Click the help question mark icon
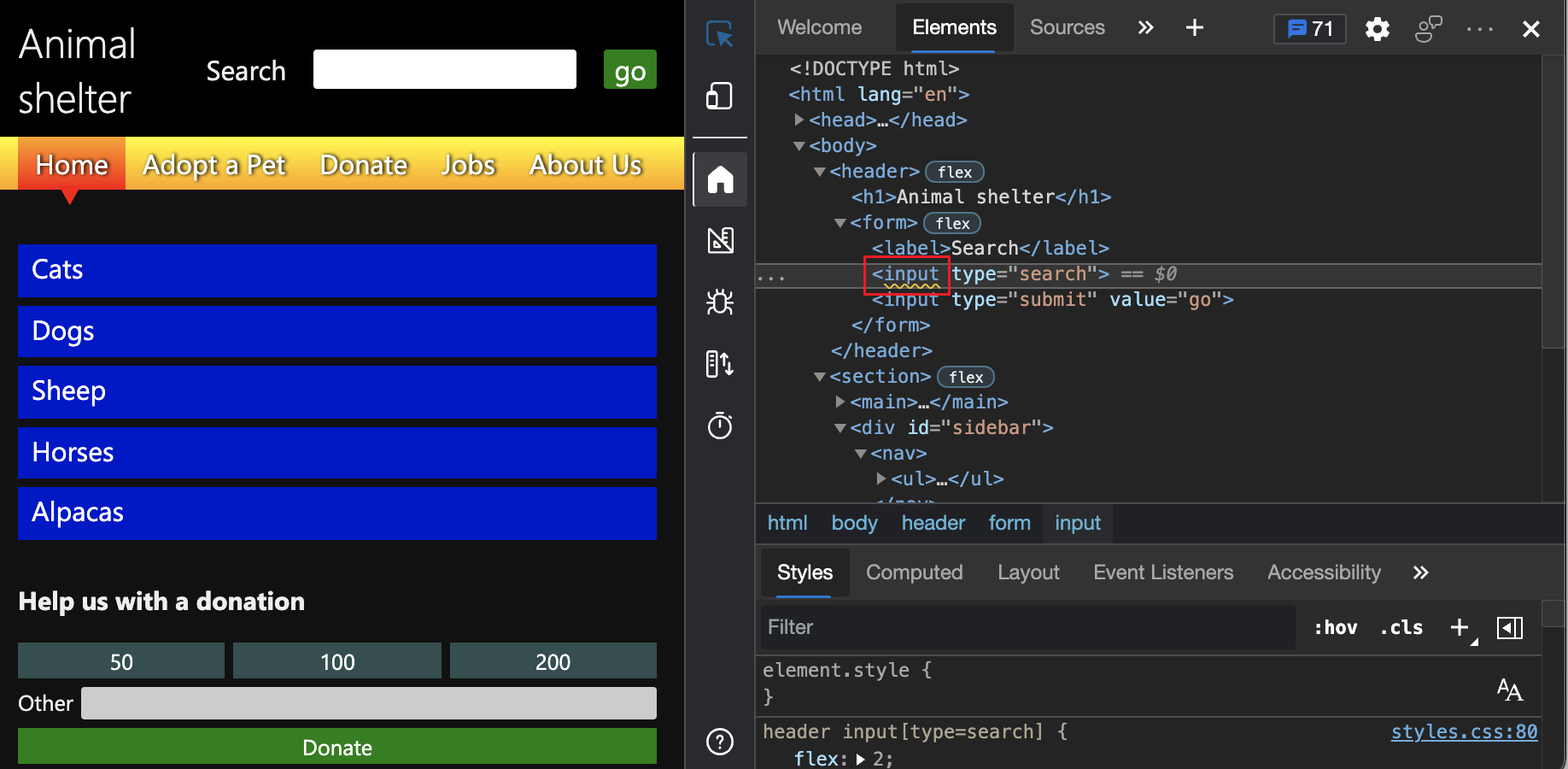This screenshot has height=769, width=1568. 720,742
